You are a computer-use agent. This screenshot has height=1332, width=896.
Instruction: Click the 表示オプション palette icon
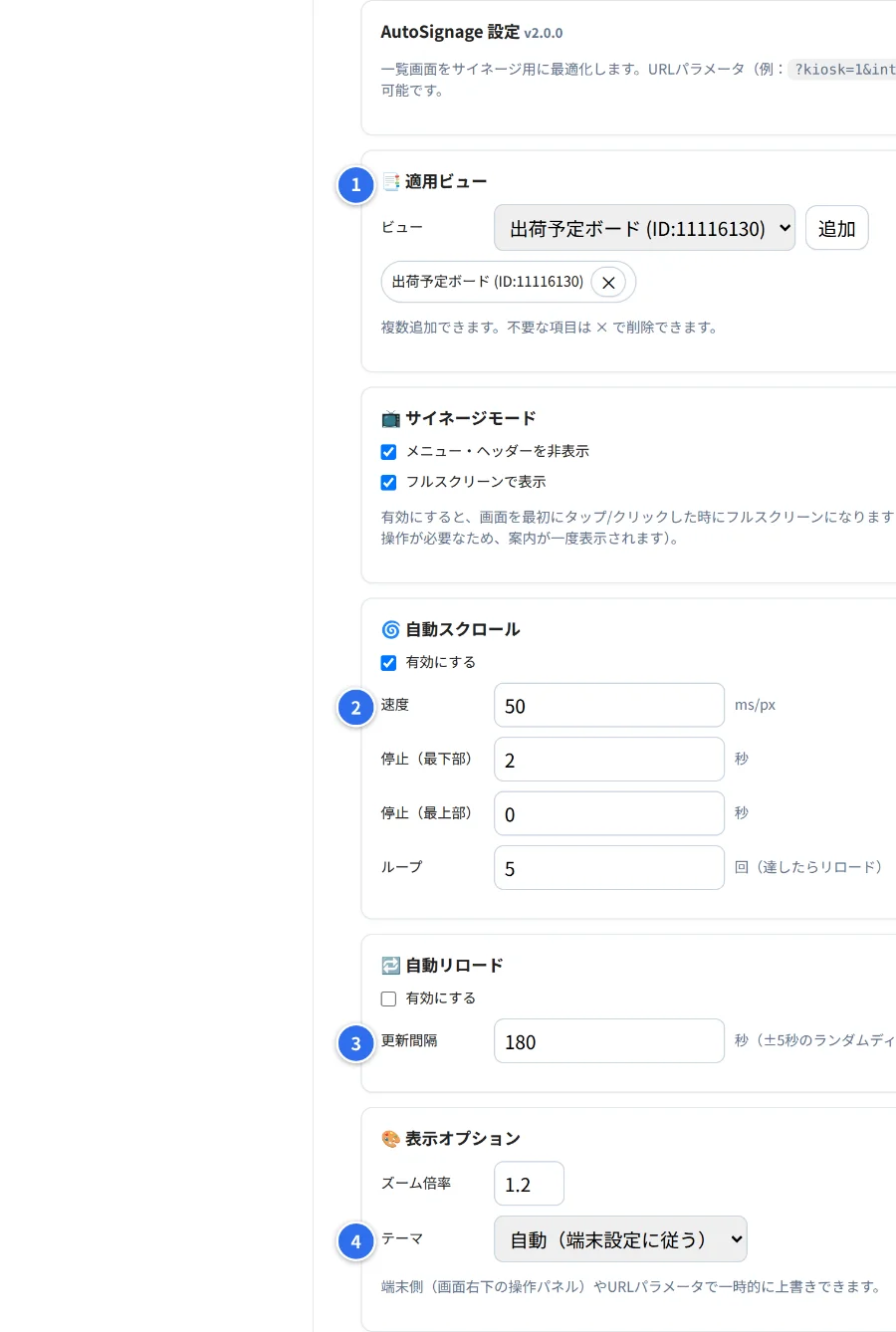coord(390,1139)
